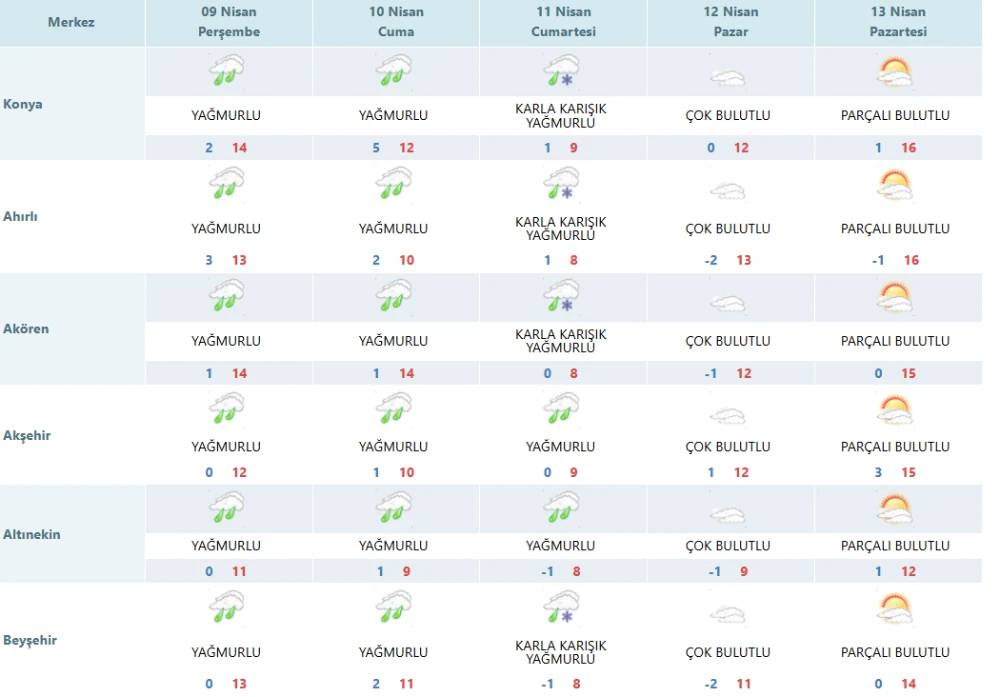Image resolution: width=1000 pixels, height=697 pixels.
Task: Click Konya's partly cloudy sun icon for 13 Nisan
Action: [894, 72]
